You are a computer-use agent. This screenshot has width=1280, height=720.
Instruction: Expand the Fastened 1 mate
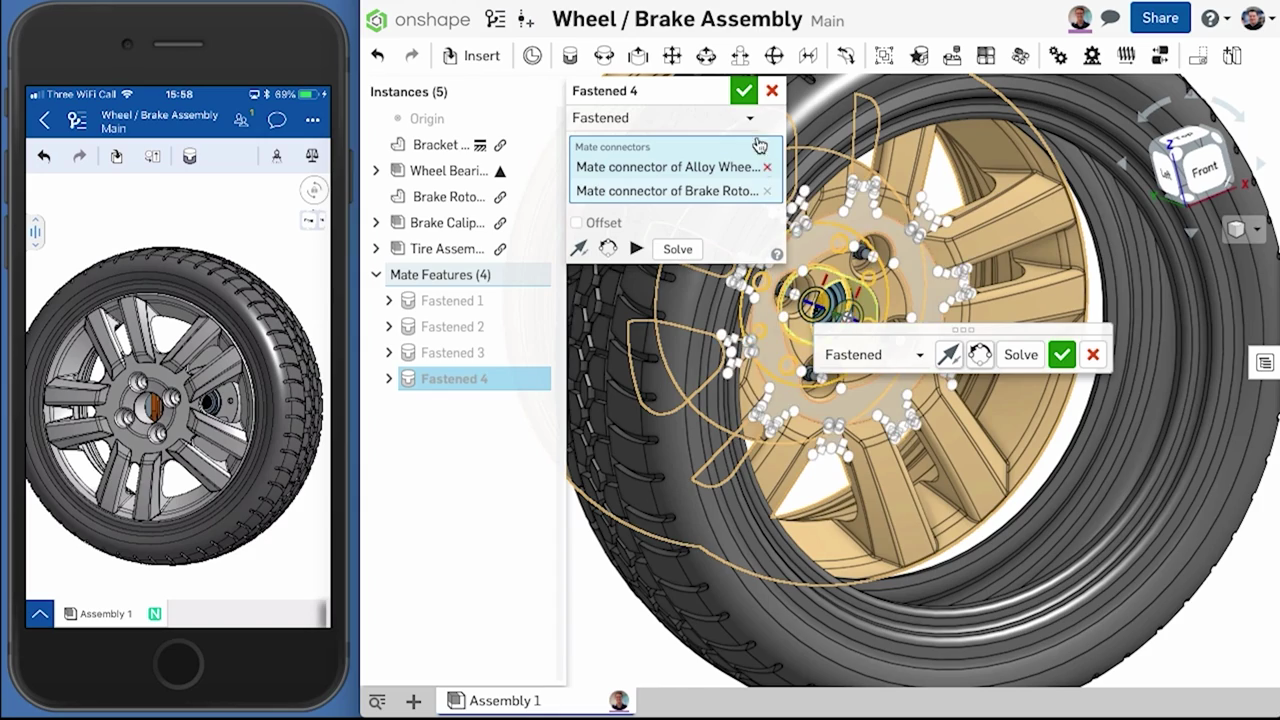pos(389,301)
